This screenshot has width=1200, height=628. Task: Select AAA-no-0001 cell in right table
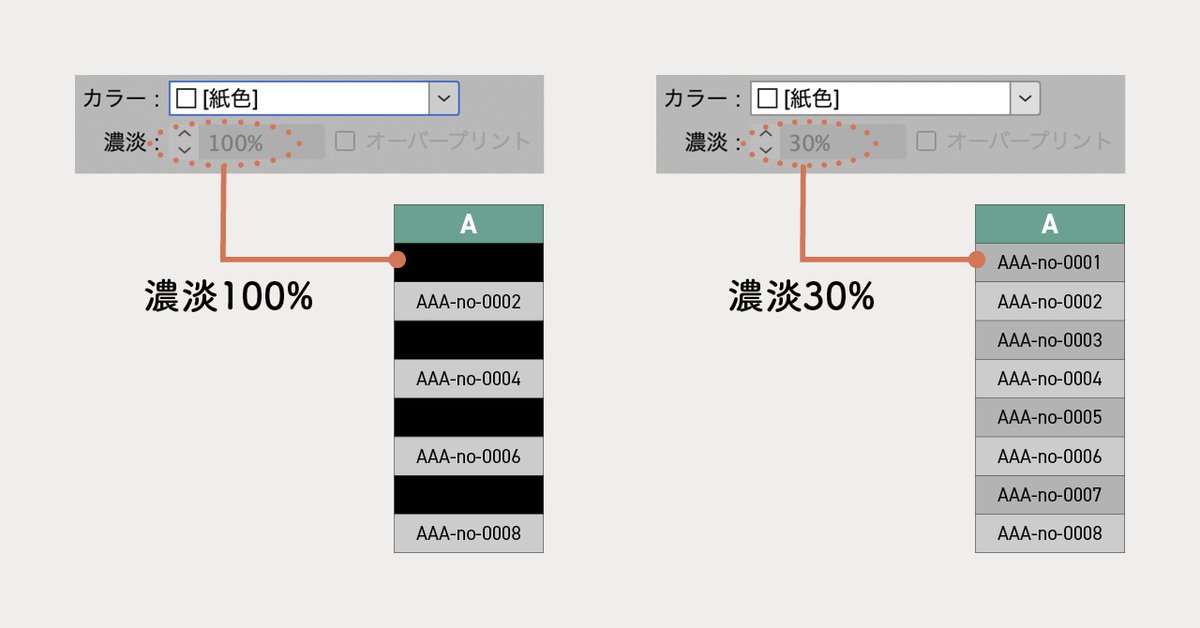pyautogui.click(x=1049, y=263)
